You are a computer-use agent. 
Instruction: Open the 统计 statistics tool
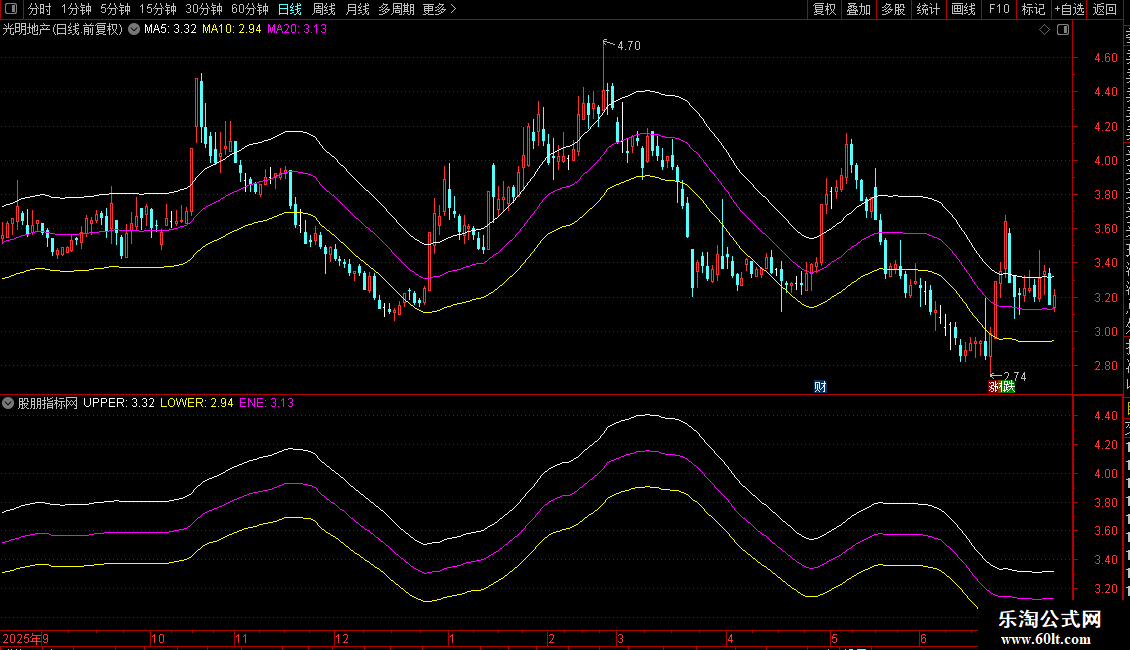point(928,9)
